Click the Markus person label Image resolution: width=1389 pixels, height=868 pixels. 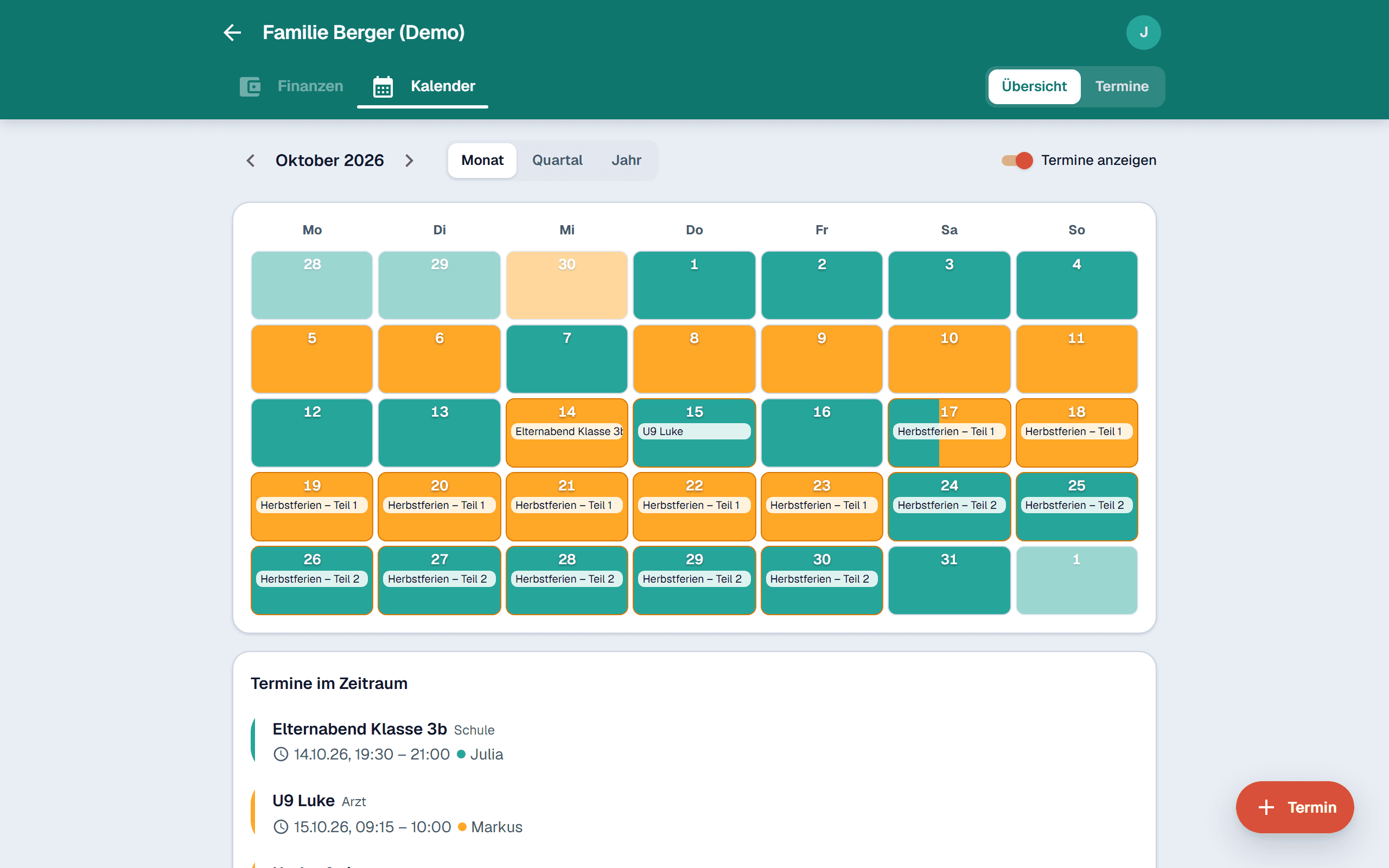pyautogui.click(x=496, y=827)
